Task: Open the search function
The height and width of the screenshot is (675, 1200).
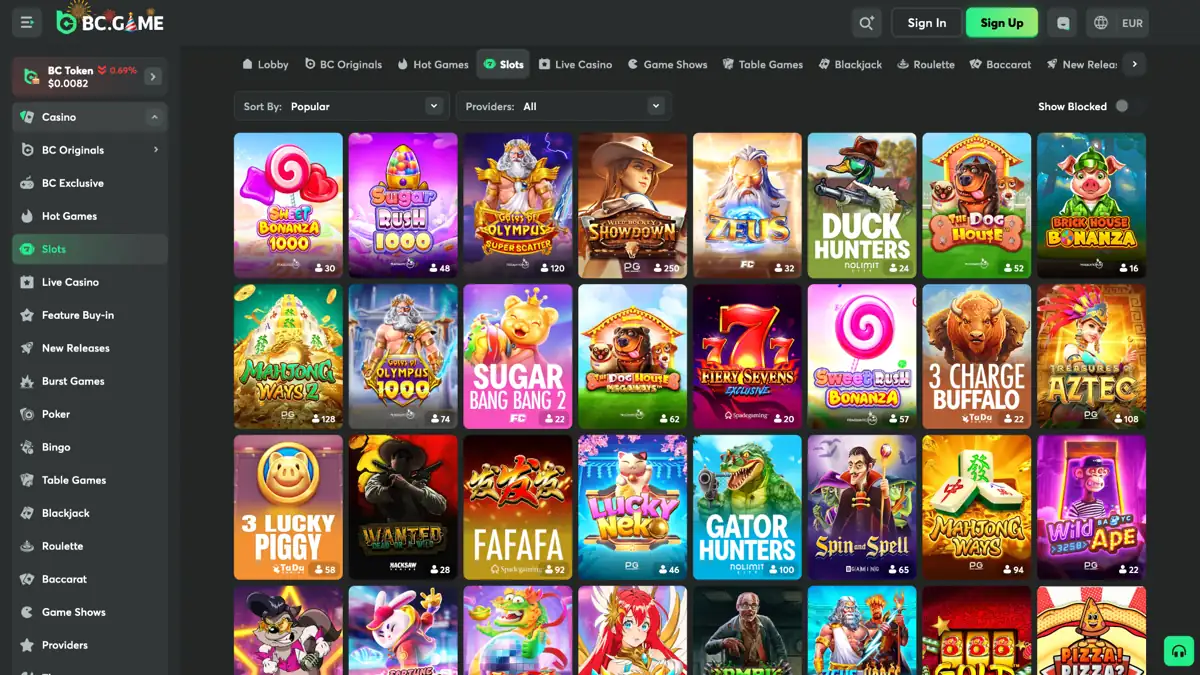Action: [866, 22]
